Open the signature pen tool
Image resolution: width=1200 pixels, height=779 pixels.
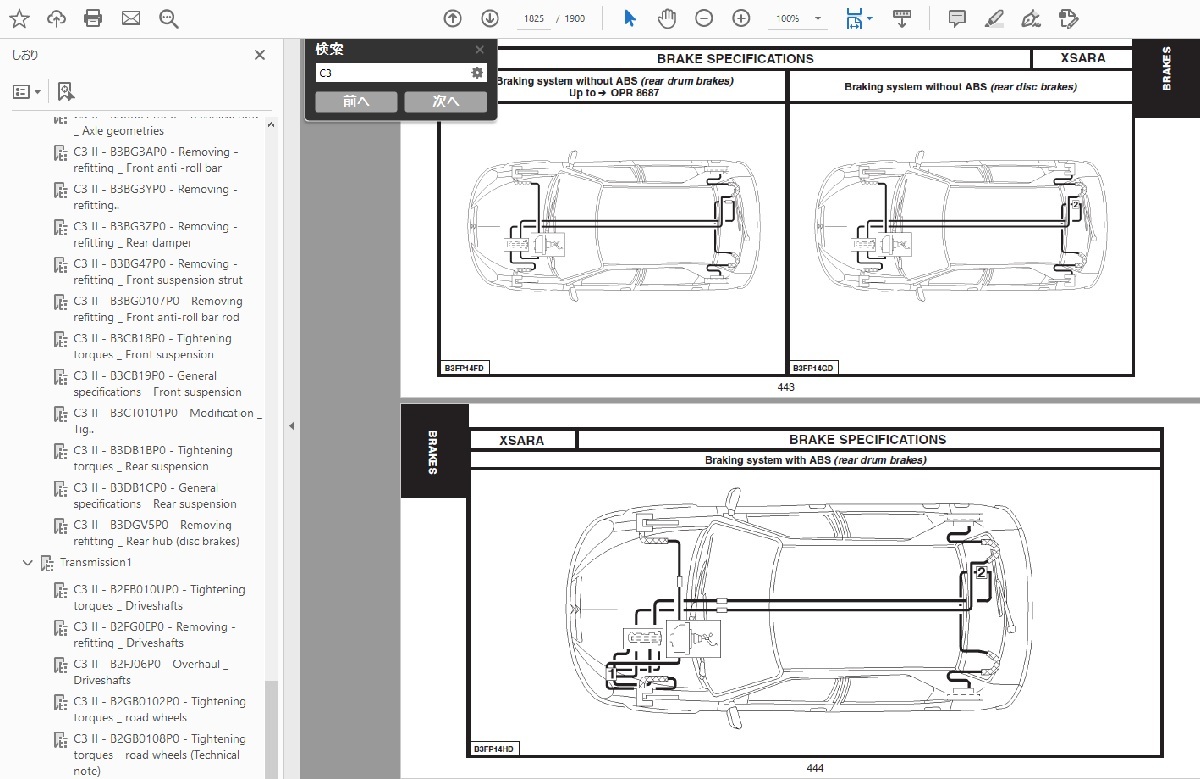pyautogui.click(x=1031, y=18)
